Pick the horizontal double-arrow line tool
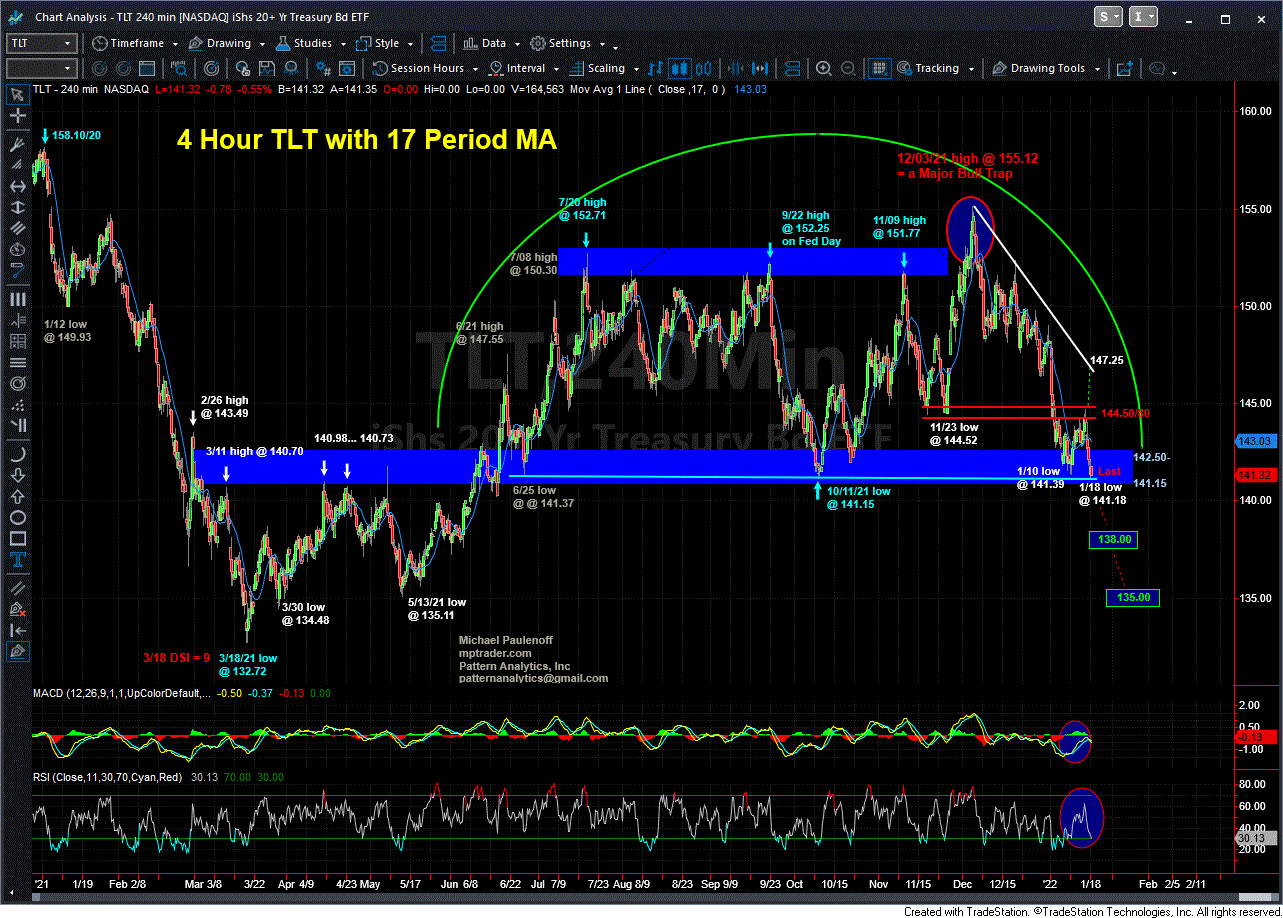The image size is (1283, 918). pyautogui.click(x=17, y=187)
